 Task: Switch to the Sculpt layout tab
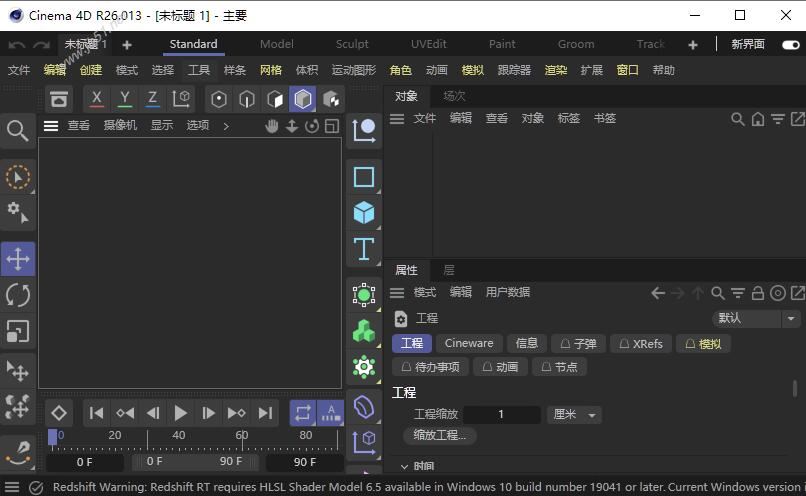pyautogui.click(x=352, y=44)
